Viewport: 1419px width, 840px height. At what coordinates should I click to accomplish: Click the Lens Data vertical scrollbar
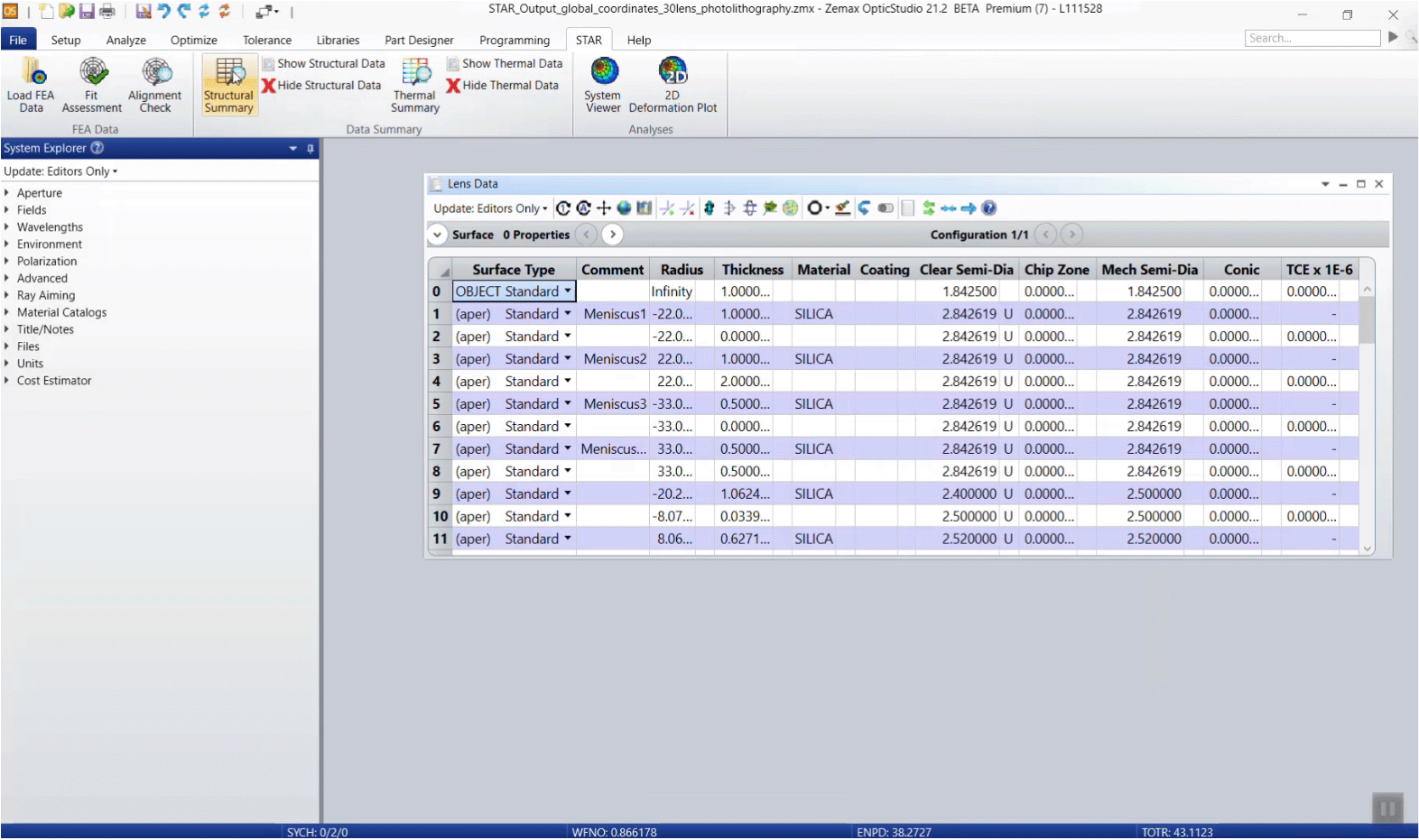pyautogui.click(x=1367, y=419)
